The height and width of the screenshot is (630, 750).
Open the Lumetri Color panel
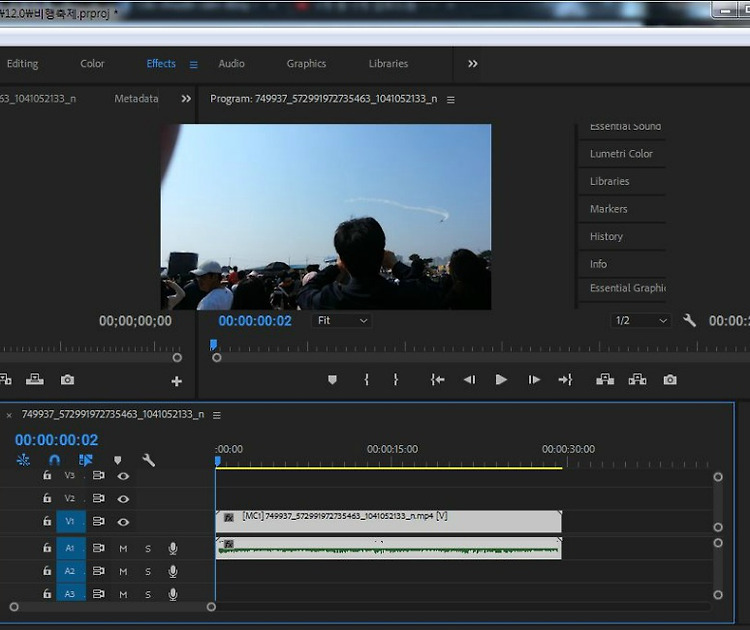pyautogui.click(x=621, y=154)
